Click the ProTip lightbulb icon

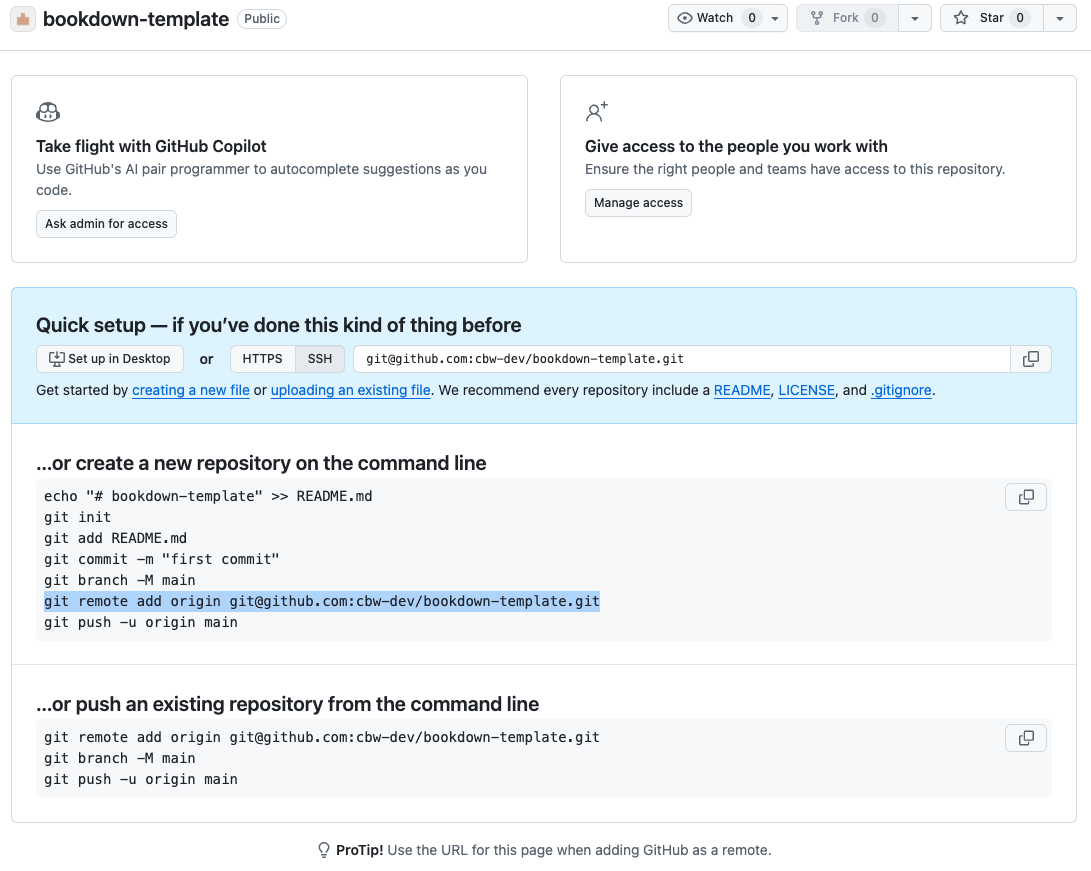coord(324,850)
